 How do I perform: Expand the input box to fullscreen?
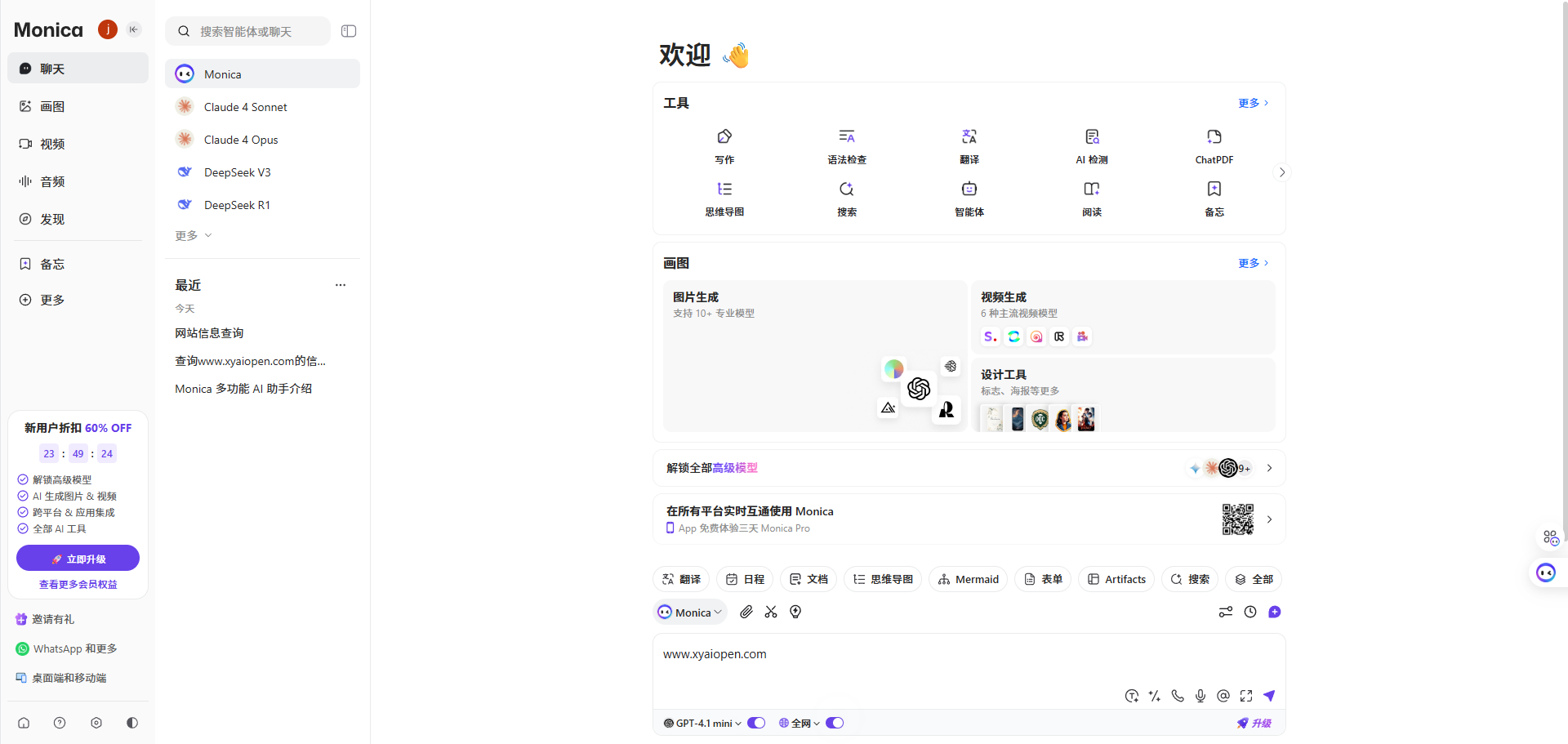point(1246,696)
